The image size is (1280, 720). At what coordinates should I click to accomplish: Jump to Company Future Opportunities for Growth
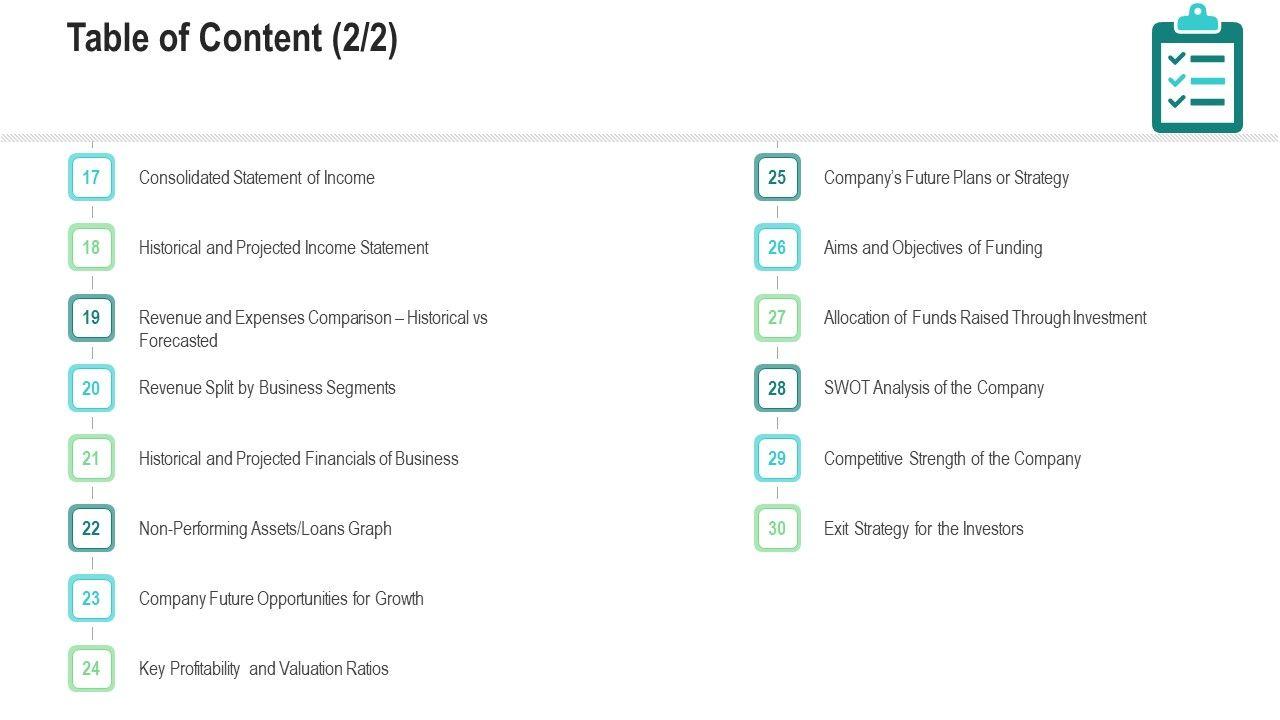[x=281, y=599]
